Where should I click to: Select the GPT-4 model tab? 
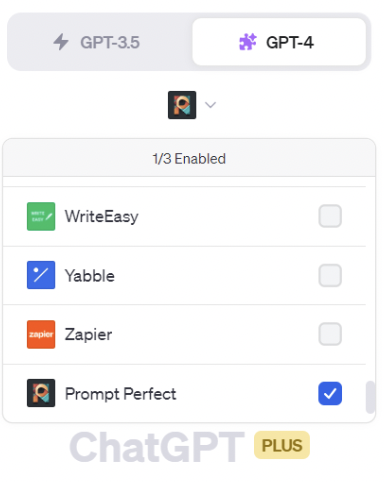click(x=279, y=42)
